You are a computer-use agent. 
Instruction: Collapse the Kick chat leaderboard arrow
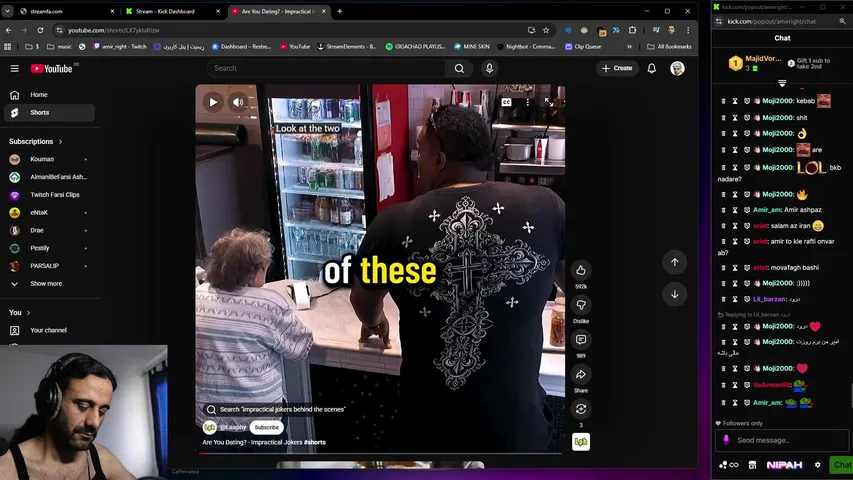(x=782, y=83)
